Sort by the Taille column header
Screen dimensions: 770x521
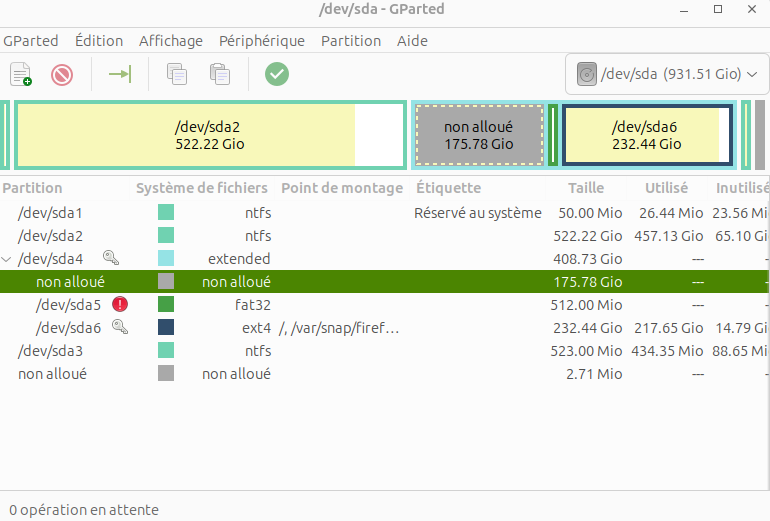(x=586, y=188)
